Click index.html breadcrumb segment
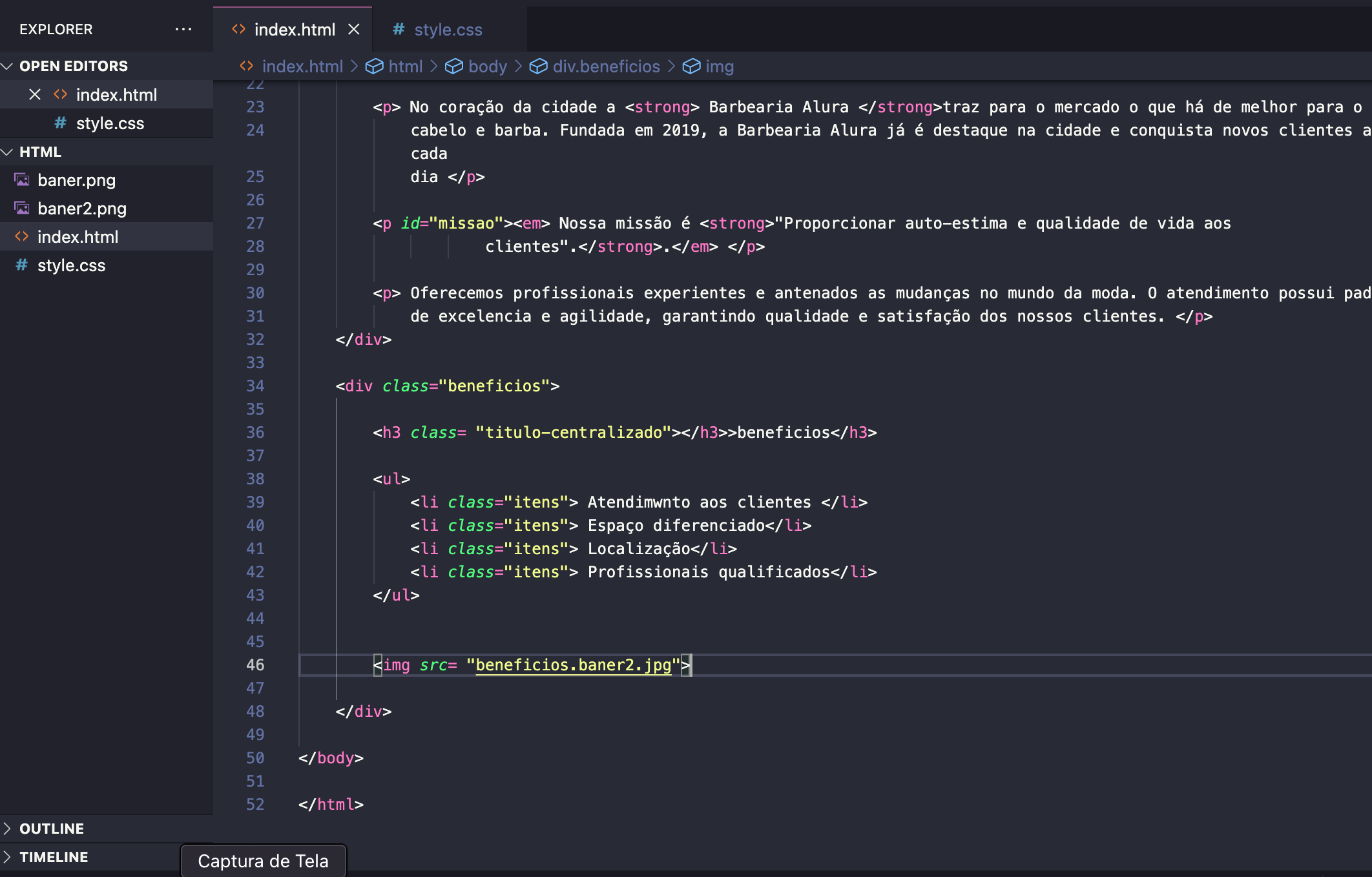The height and width of the screenshot is (877, 1372). [302, 67]
